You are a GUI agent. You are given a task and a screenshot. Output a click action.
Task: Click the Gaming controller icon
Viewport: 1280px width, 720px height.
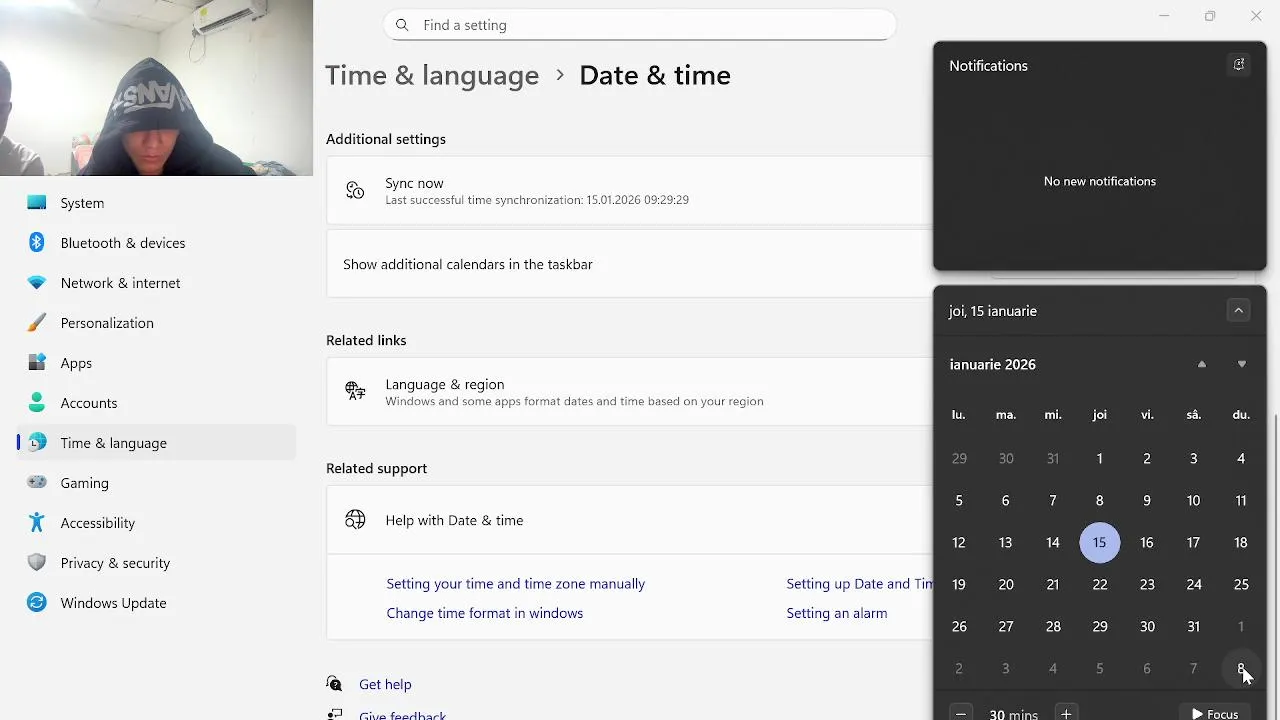click(x=37, y=483)
